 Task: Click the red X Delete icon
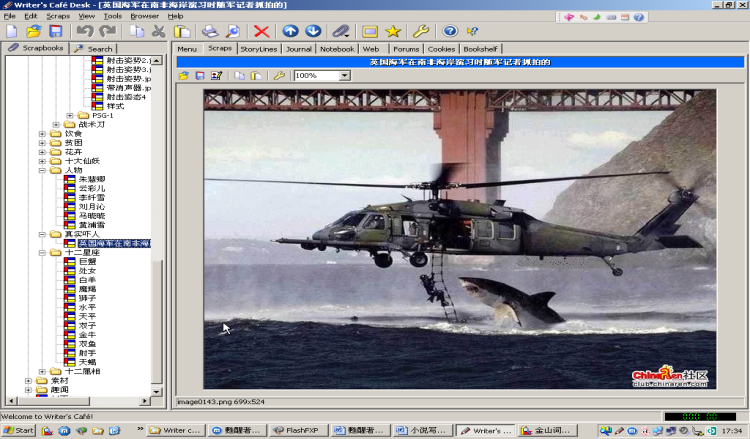tap(261, 32)
